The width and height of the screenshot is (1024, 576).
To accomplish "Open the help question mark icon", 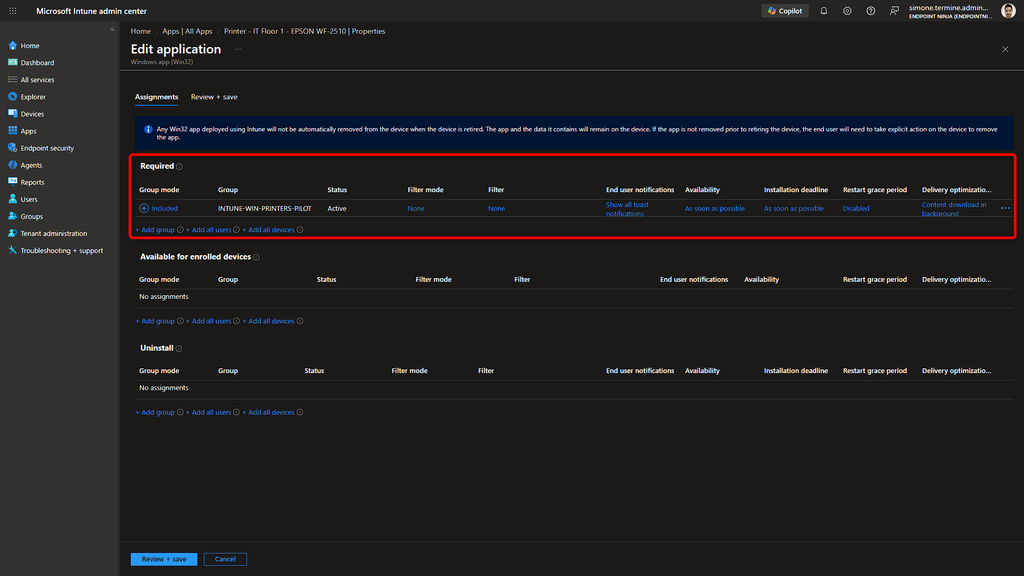I will click(871, 11).
